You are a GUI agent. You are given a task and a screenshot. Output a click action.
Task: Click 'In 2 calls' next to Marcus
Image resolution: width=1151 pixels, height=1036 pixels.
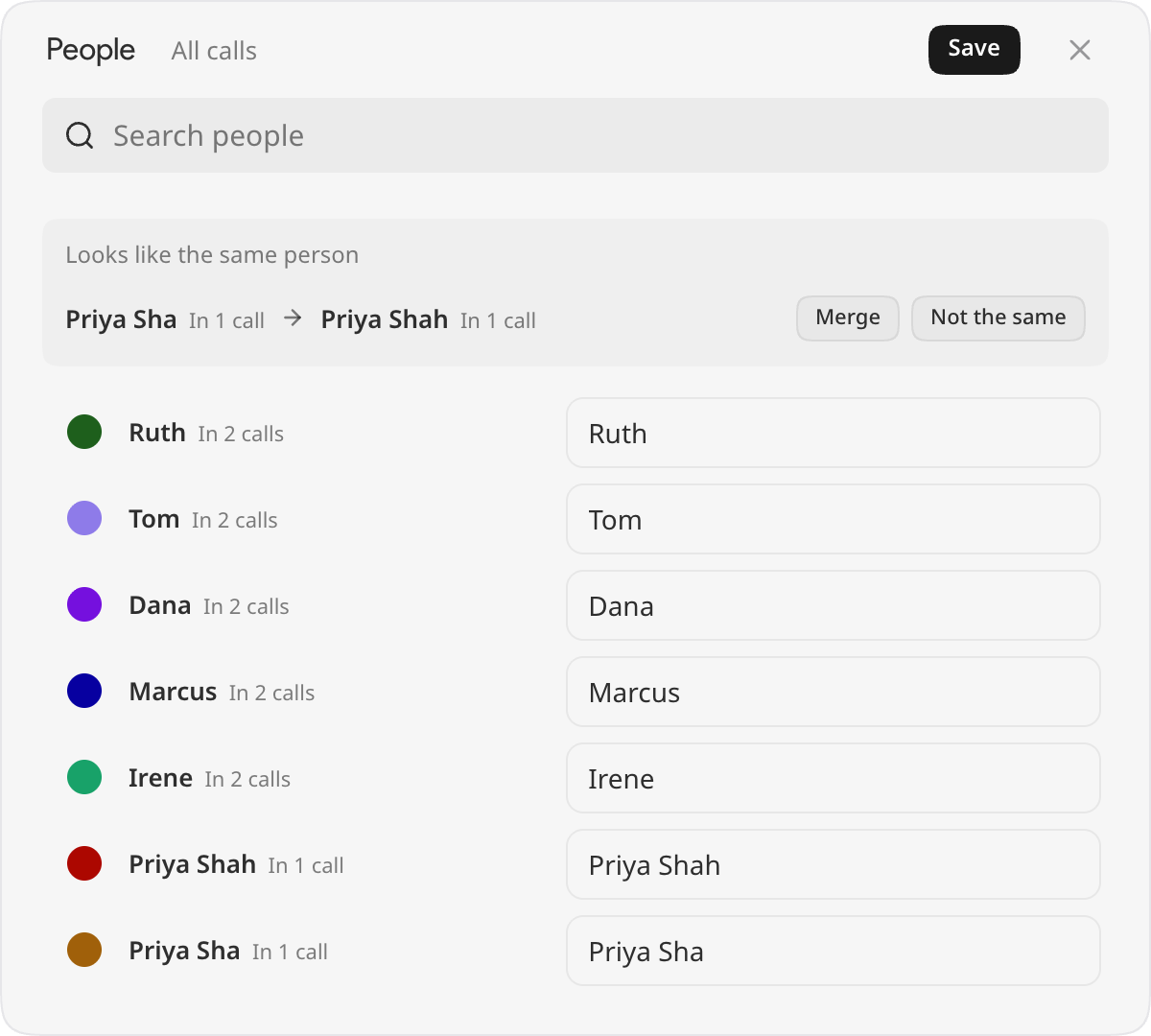coord(271,693)
